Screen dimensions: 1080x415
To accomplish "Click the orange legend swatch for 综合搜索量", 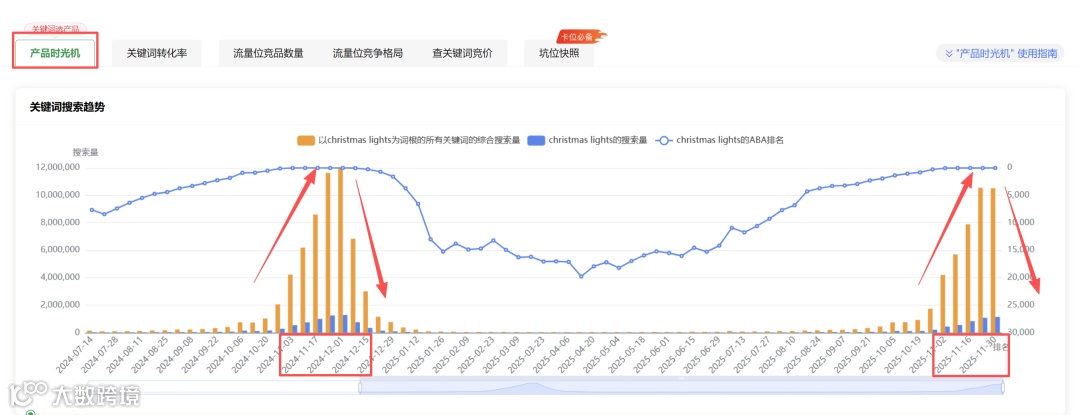I will pyautogui.click(x=306, y=140).
